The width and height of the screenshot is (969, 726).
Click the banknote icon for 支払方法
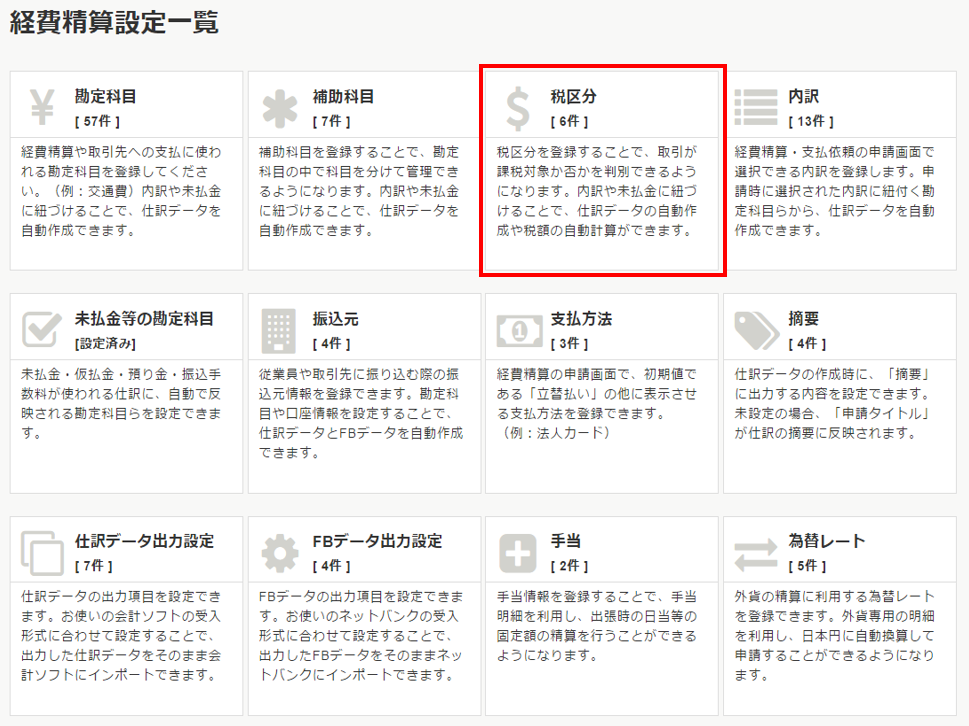click(518, 328)
